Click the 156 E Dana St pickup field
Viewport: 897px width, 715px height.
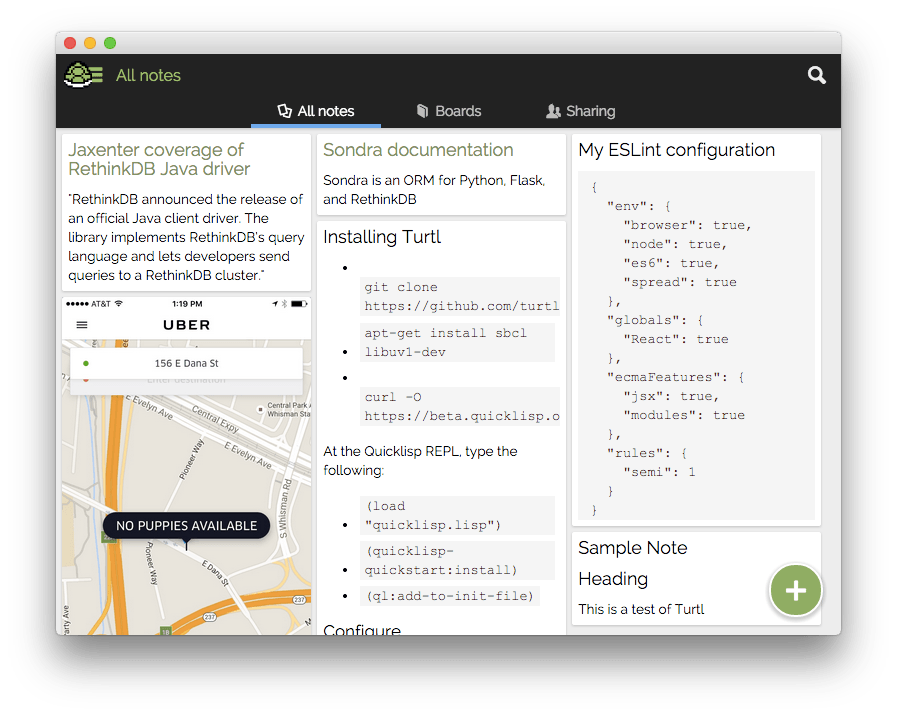186,364
